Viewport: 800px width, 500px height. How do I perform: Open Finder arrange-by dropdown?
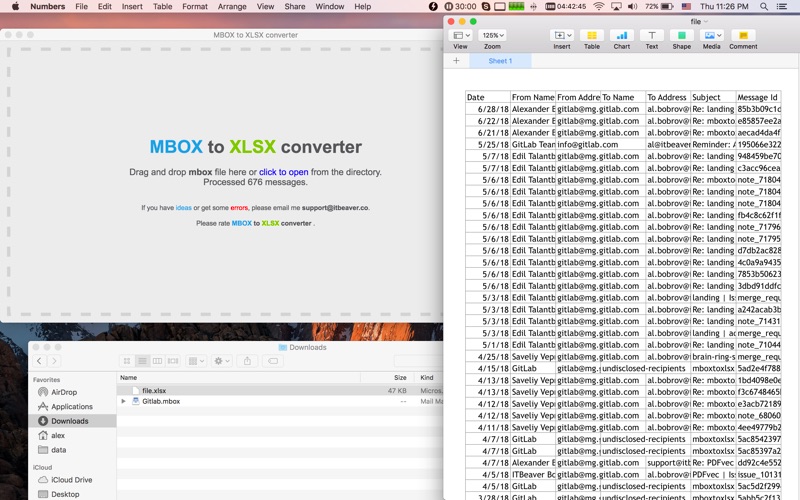click(x=196, y=361)
